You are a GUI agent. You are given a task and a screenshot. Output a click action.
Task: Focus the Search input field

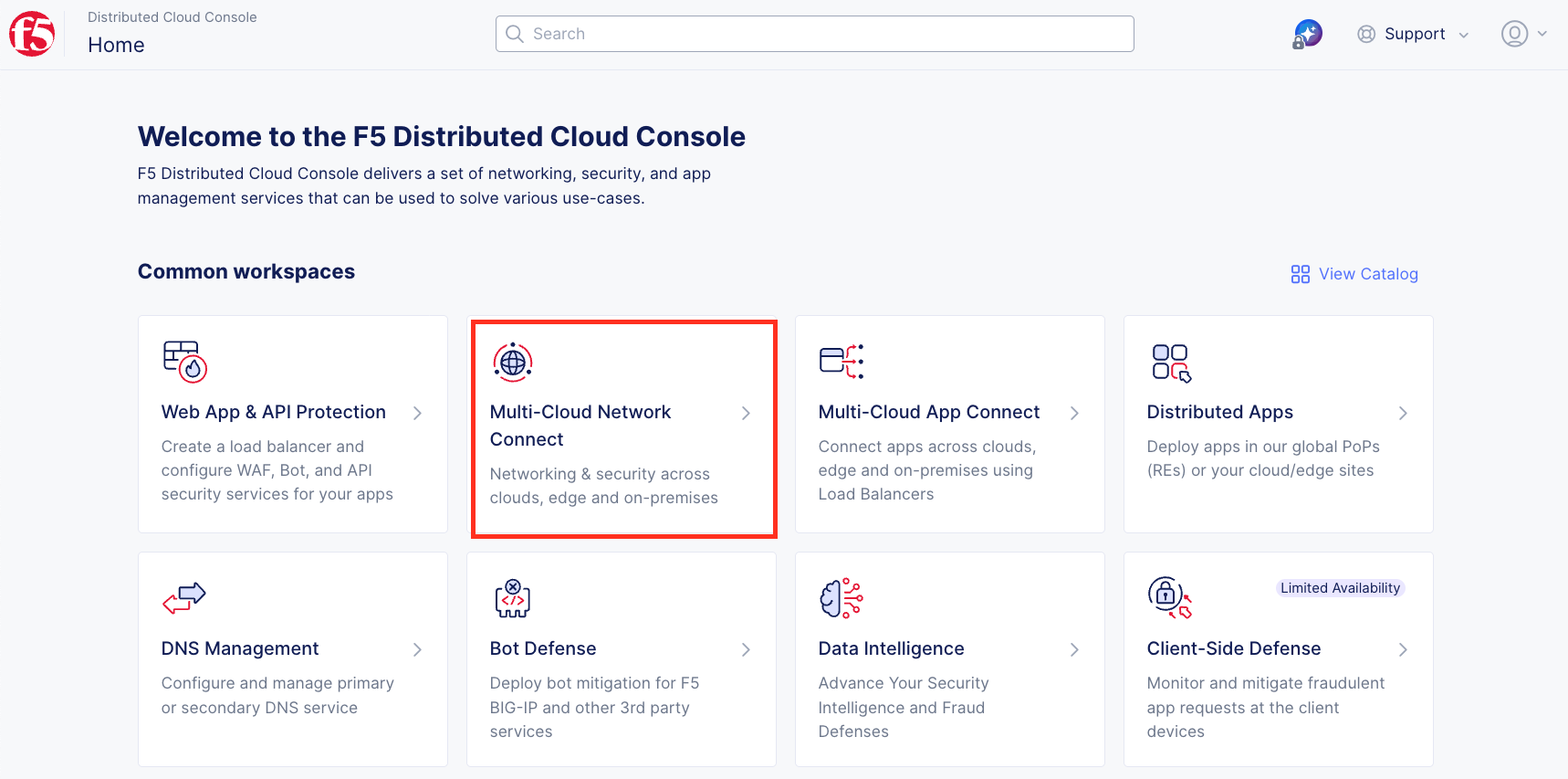pyautogui.click(x=815, y=34)
